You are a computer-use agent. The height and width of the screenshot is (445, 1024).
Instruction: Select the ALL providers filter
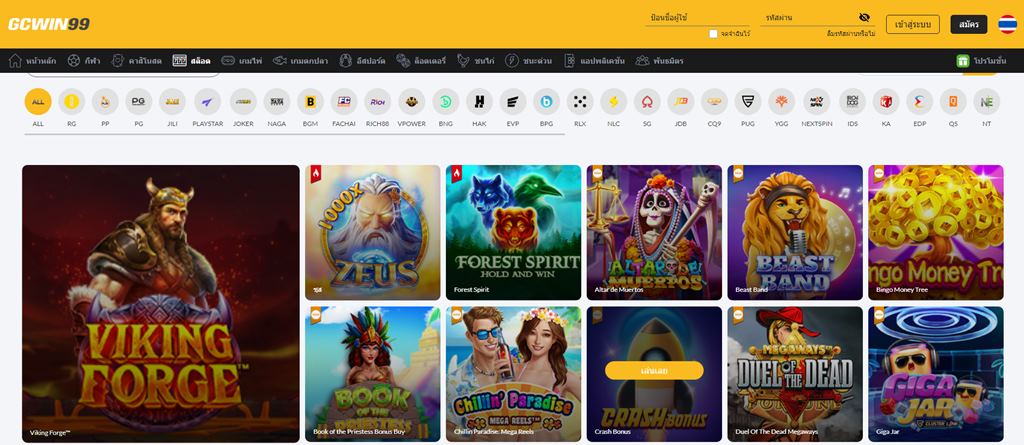coord(38,102)
